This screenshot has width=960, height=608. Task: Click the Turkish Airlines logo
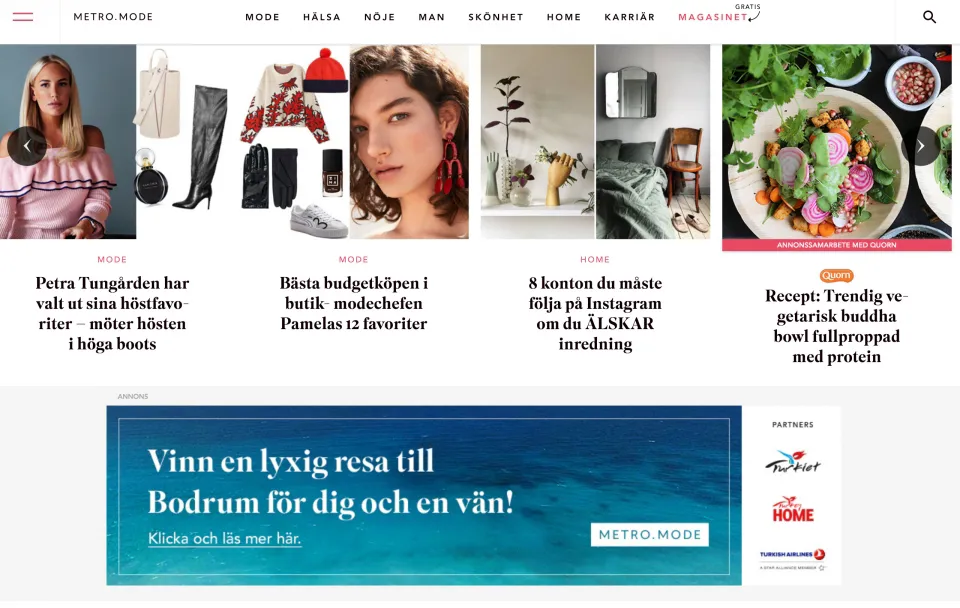tap(792, 559)
